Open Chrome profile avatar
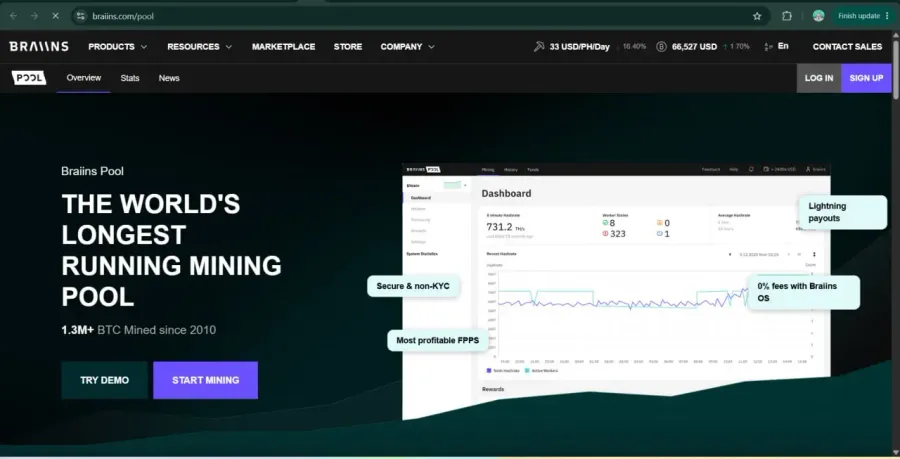The width and height of the screenshot is (900, 459). point(818,16)
